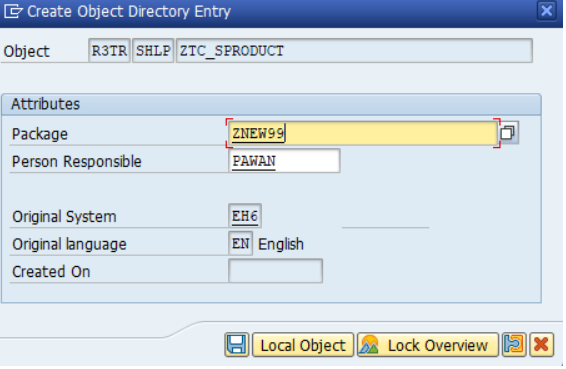Screen dimensions: 566x369
Task: Click the English language description text
Action: click(x=281, y=244)
